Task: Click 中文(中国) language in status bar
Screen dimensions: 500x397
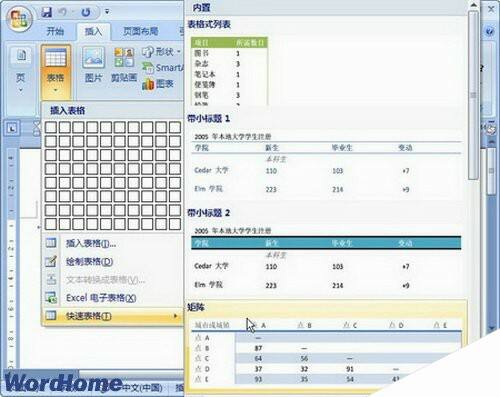Action: [x=143, y=388]
